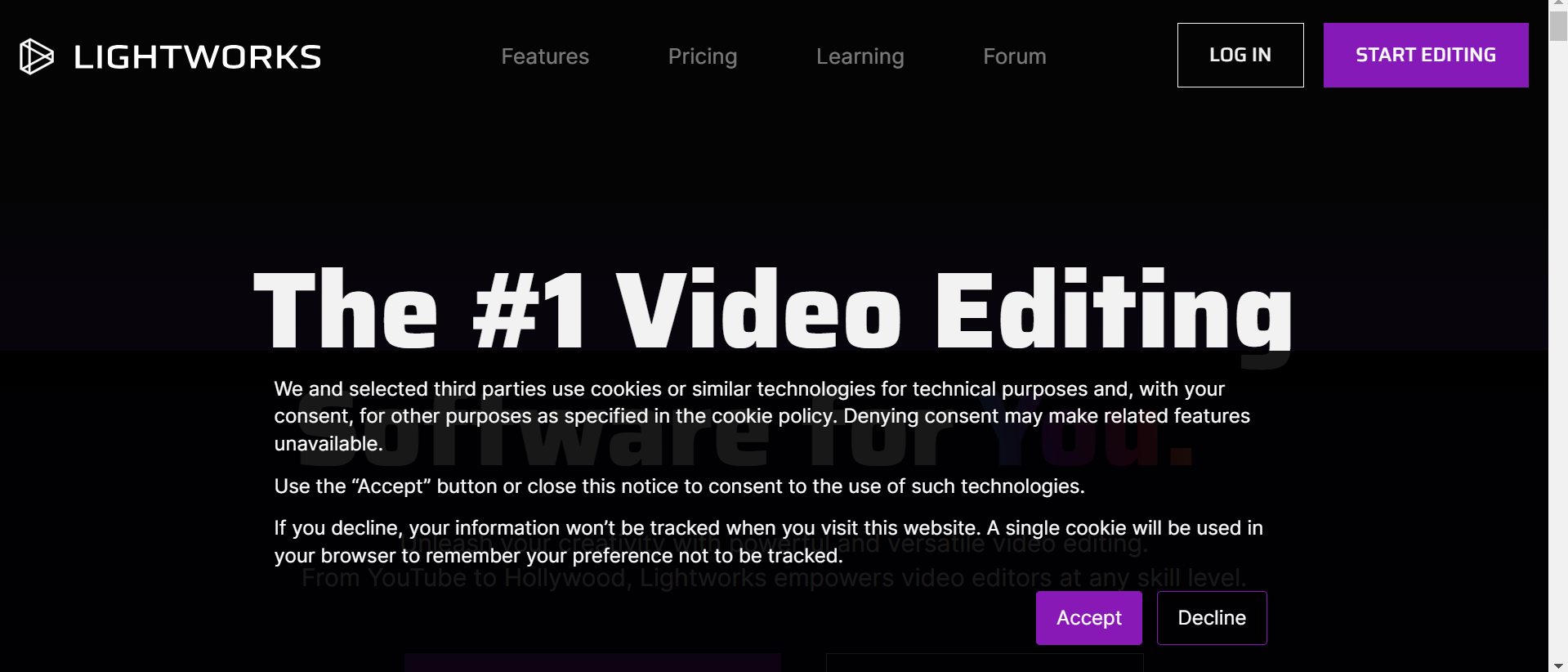Click the START EDITING button
This screenshot has height=672, width=1568.
(1426, 55)
